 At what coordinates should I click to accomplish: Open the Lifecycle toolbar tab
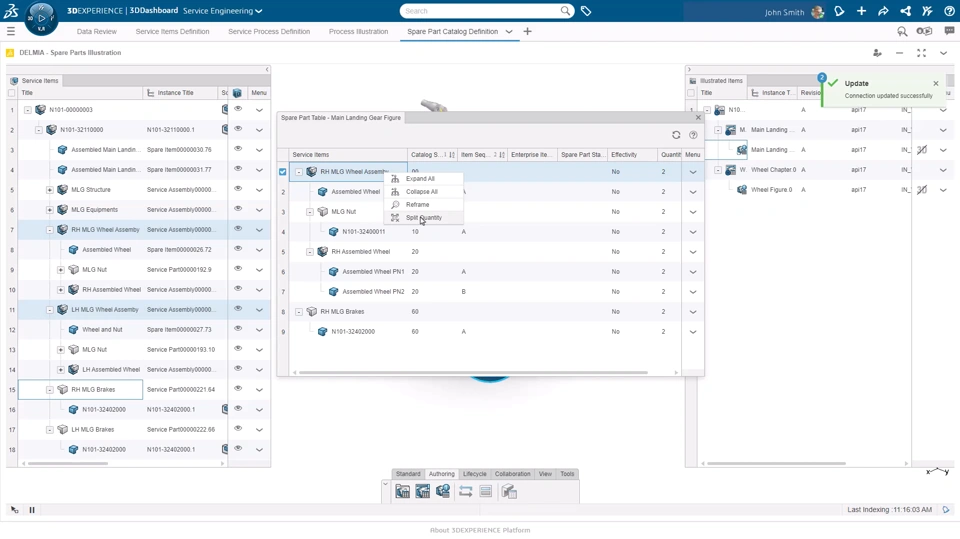pos(474,474)
